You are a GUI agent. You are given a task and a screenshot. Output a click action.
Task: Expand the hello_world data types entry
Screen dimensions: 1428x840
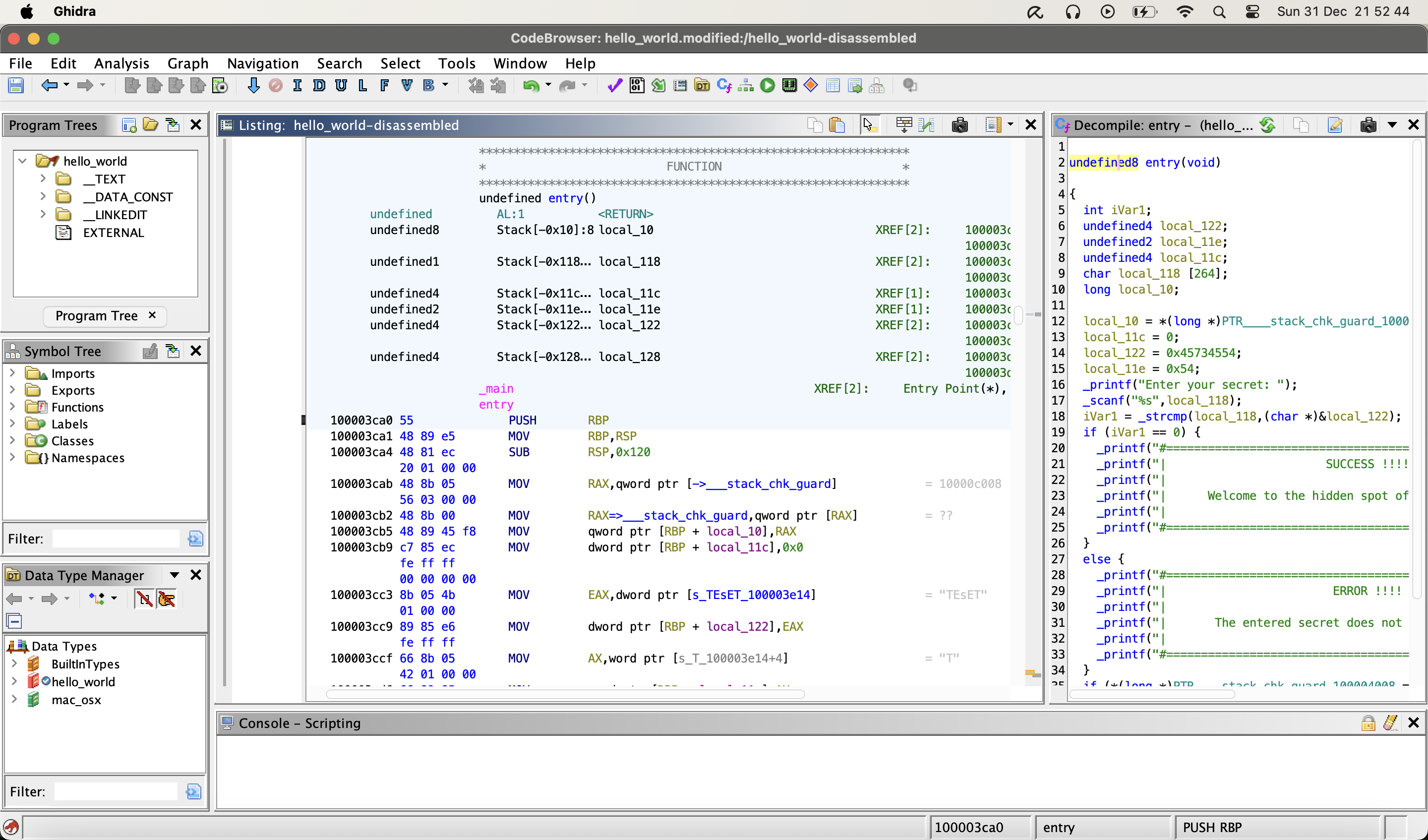(15, 682)
